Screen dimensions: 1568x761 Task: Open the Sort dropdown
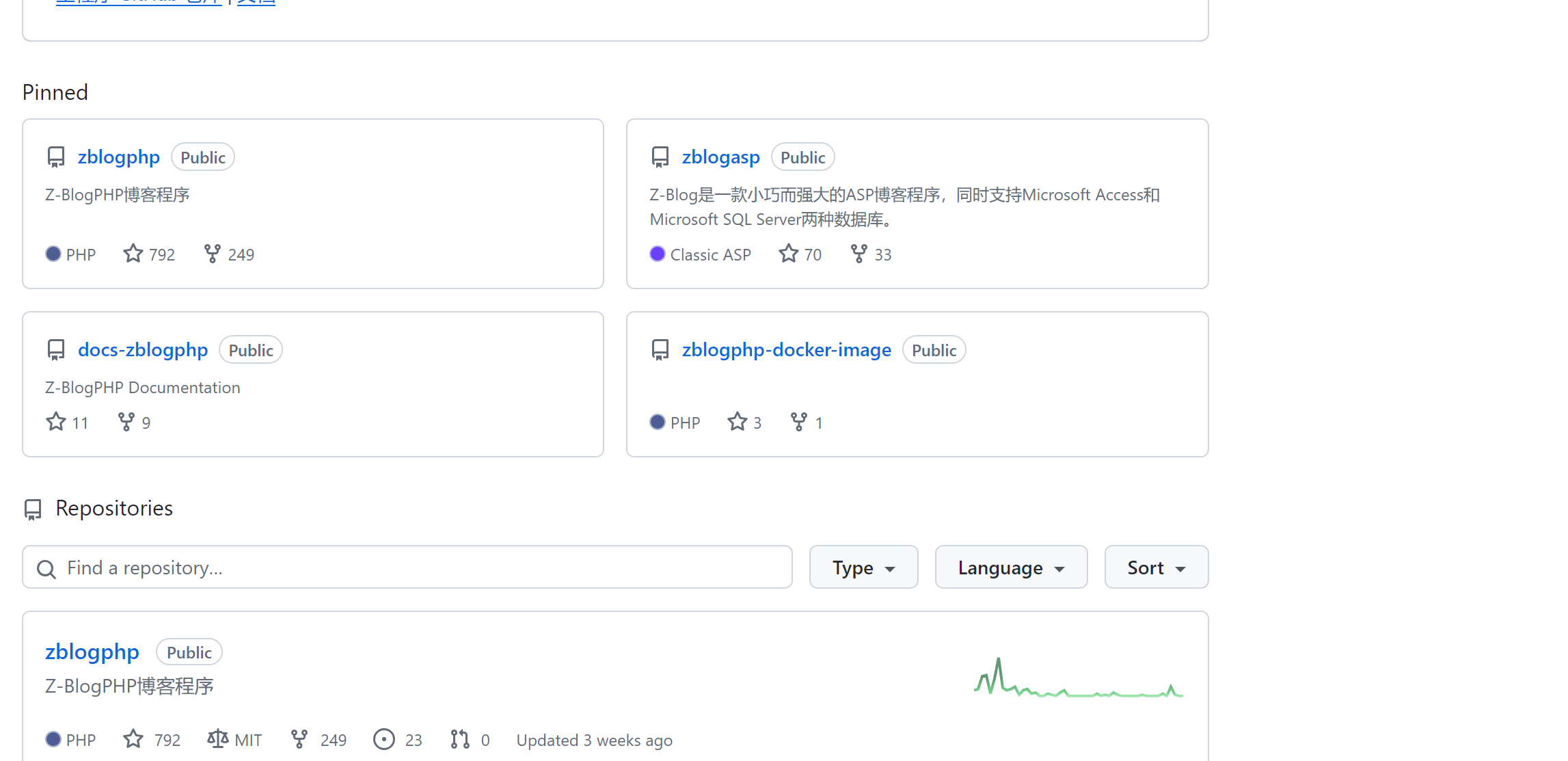click(1157, 567)
